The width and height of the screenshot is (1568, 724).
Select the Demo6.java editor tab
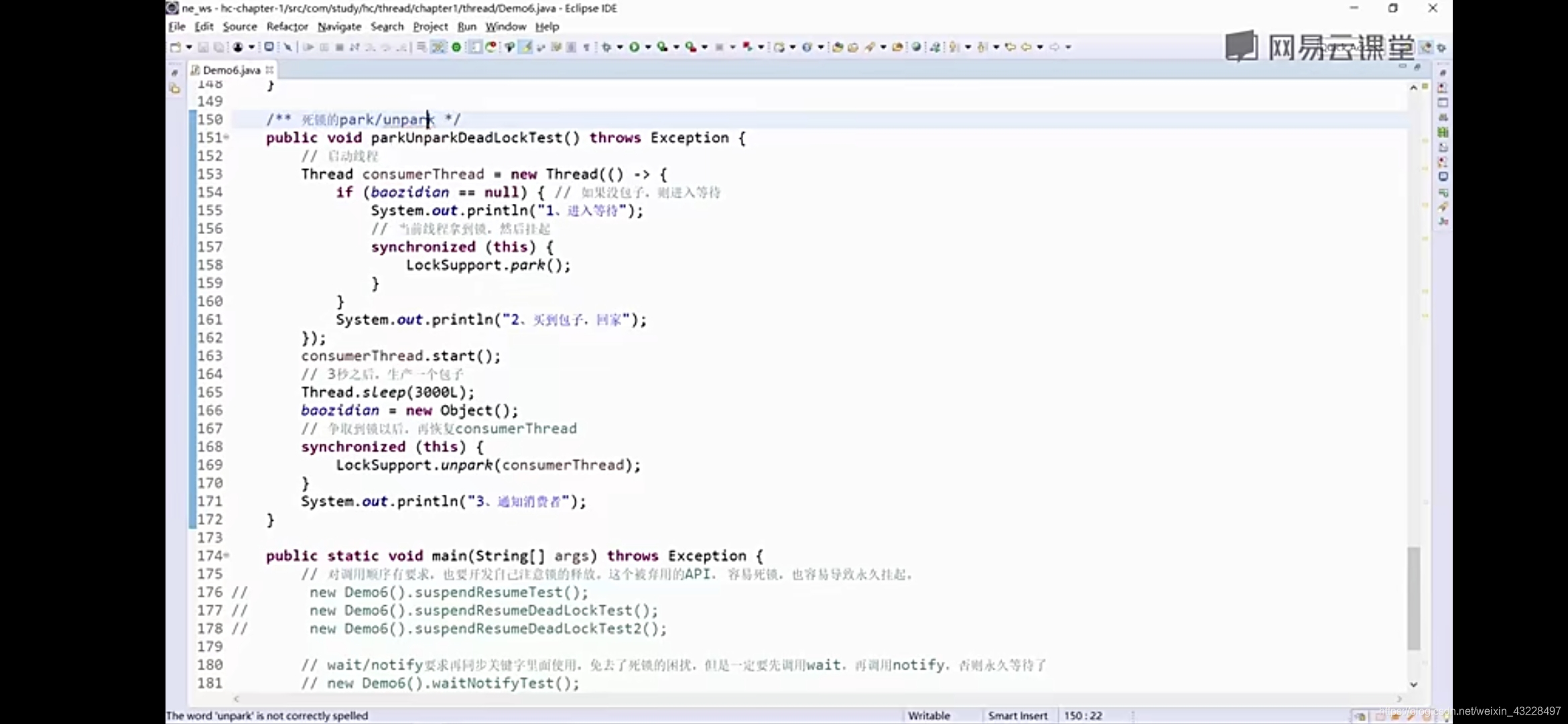coord(231,70)
